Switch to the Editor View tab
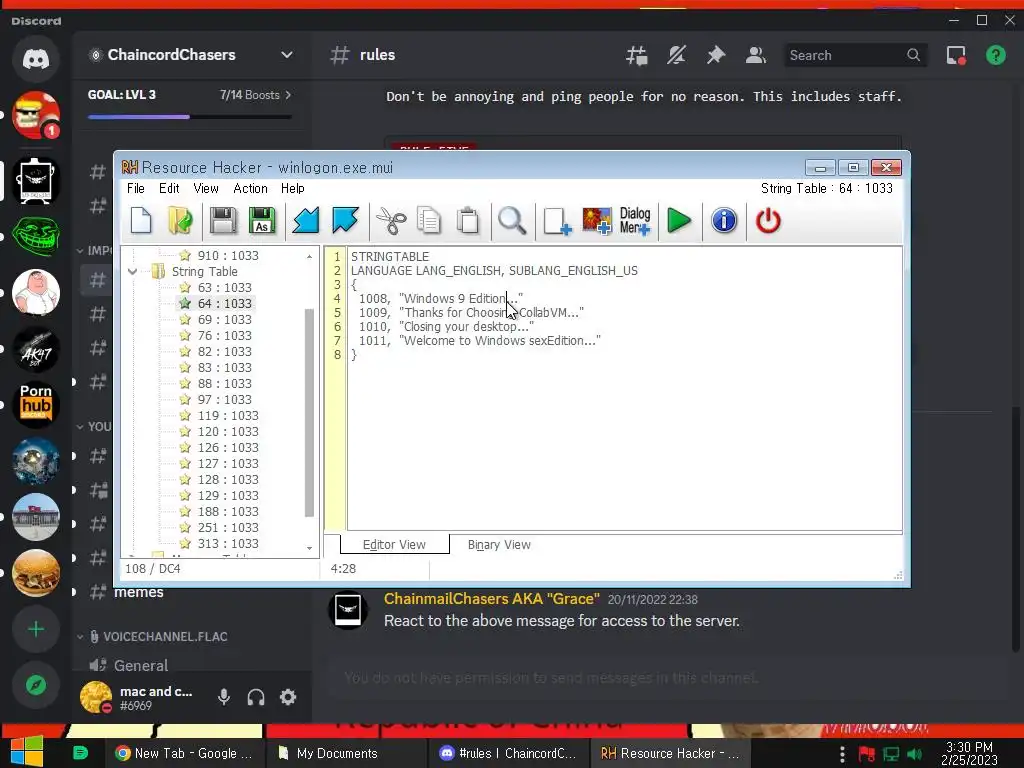 pyautogui.click(x=394, y=545)
